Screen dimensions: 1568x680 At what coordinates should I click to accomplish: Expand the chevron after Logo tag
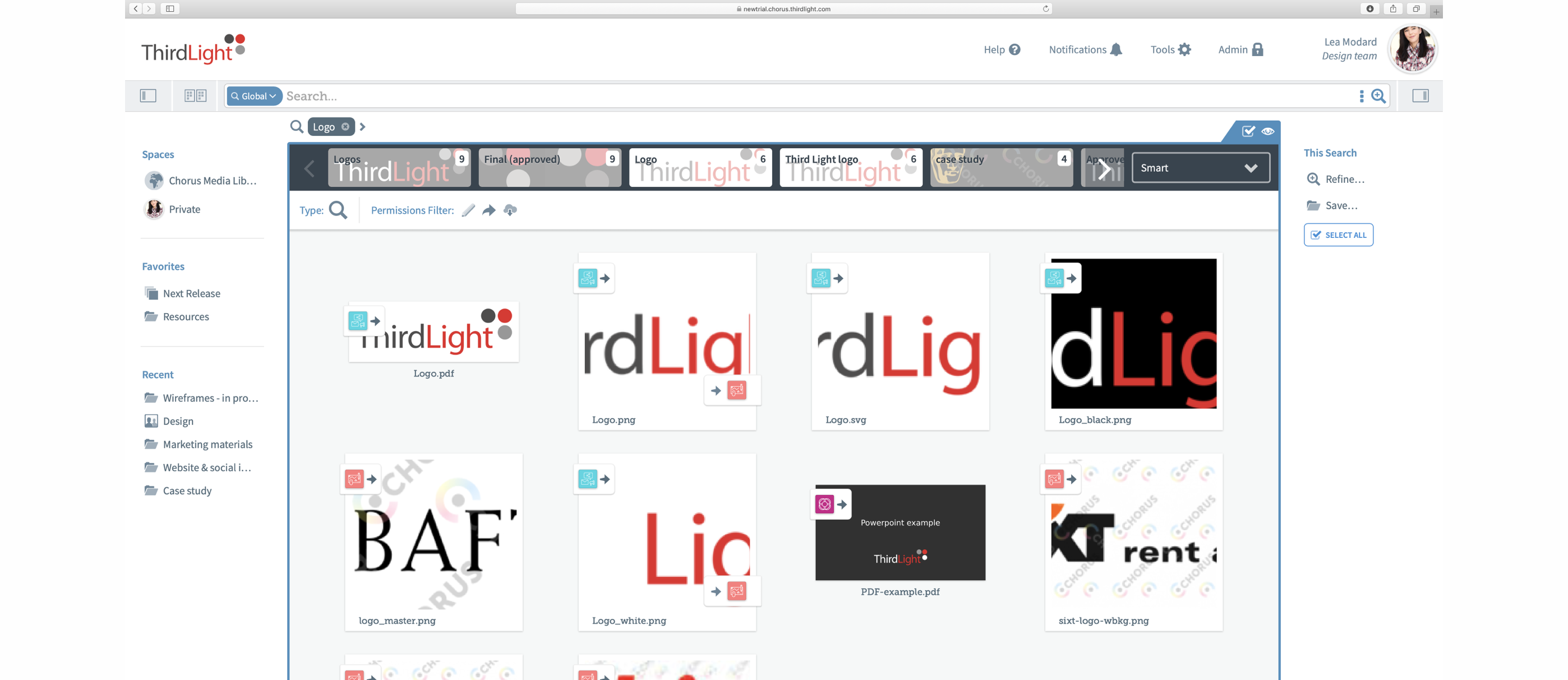pyautogui.click(x=363, y=127)
